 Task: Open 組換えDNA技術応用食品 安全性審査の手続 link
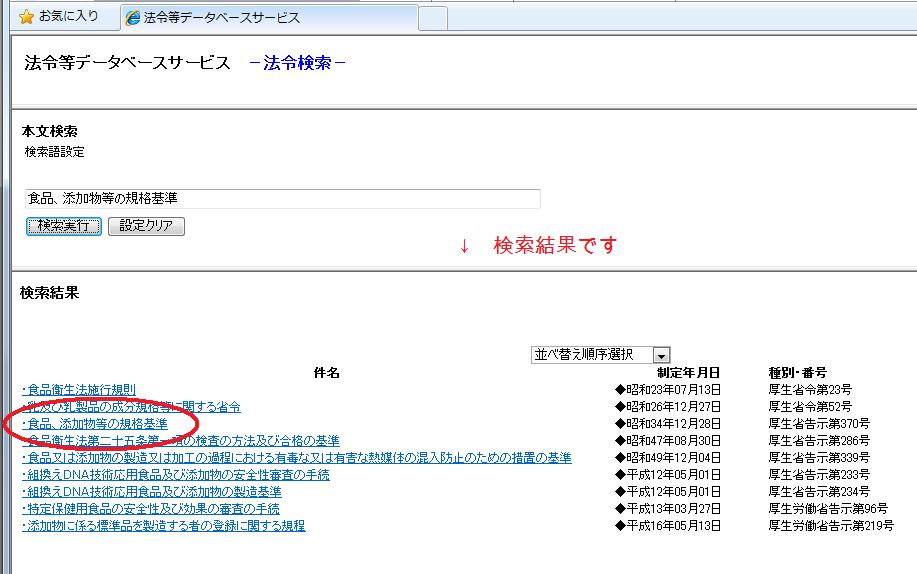click(x=176, y=475)
